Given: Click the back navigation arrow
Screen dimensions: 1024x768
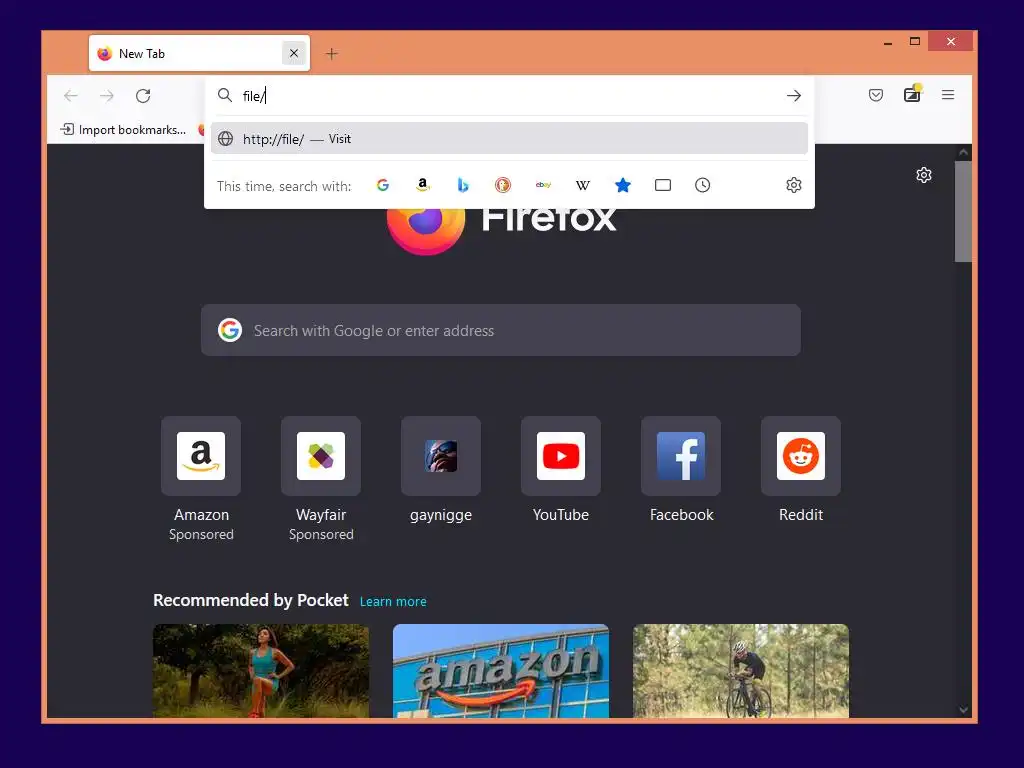Looking at the screenshot, I should (71, 96).
